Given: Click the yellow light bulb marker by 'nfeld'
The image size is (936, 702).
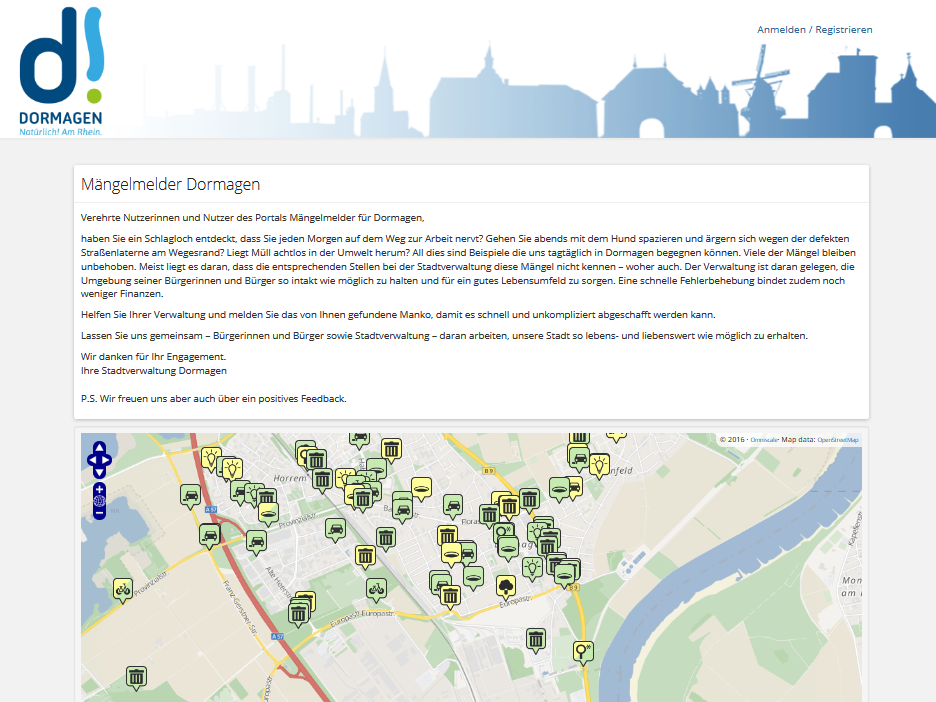Looking at the screenshot, I should (599, 464).
